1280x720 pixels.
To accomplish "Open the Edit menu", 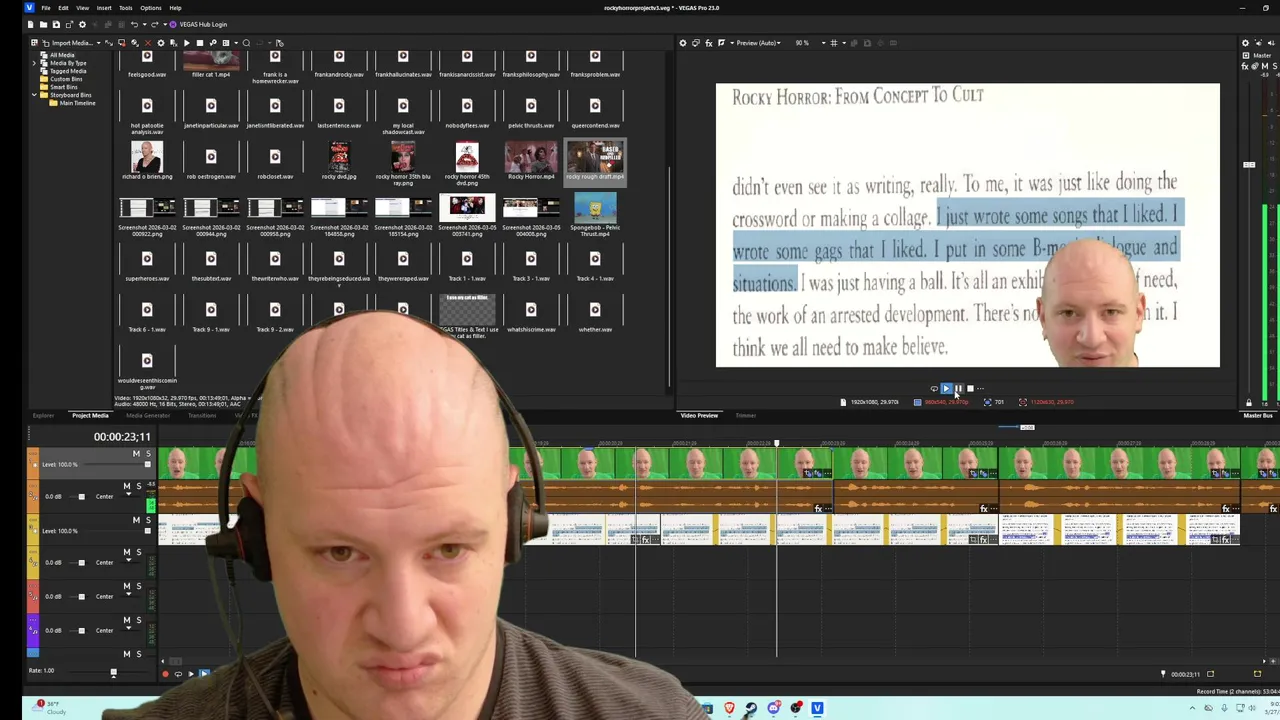I will (x=63, y=8).
